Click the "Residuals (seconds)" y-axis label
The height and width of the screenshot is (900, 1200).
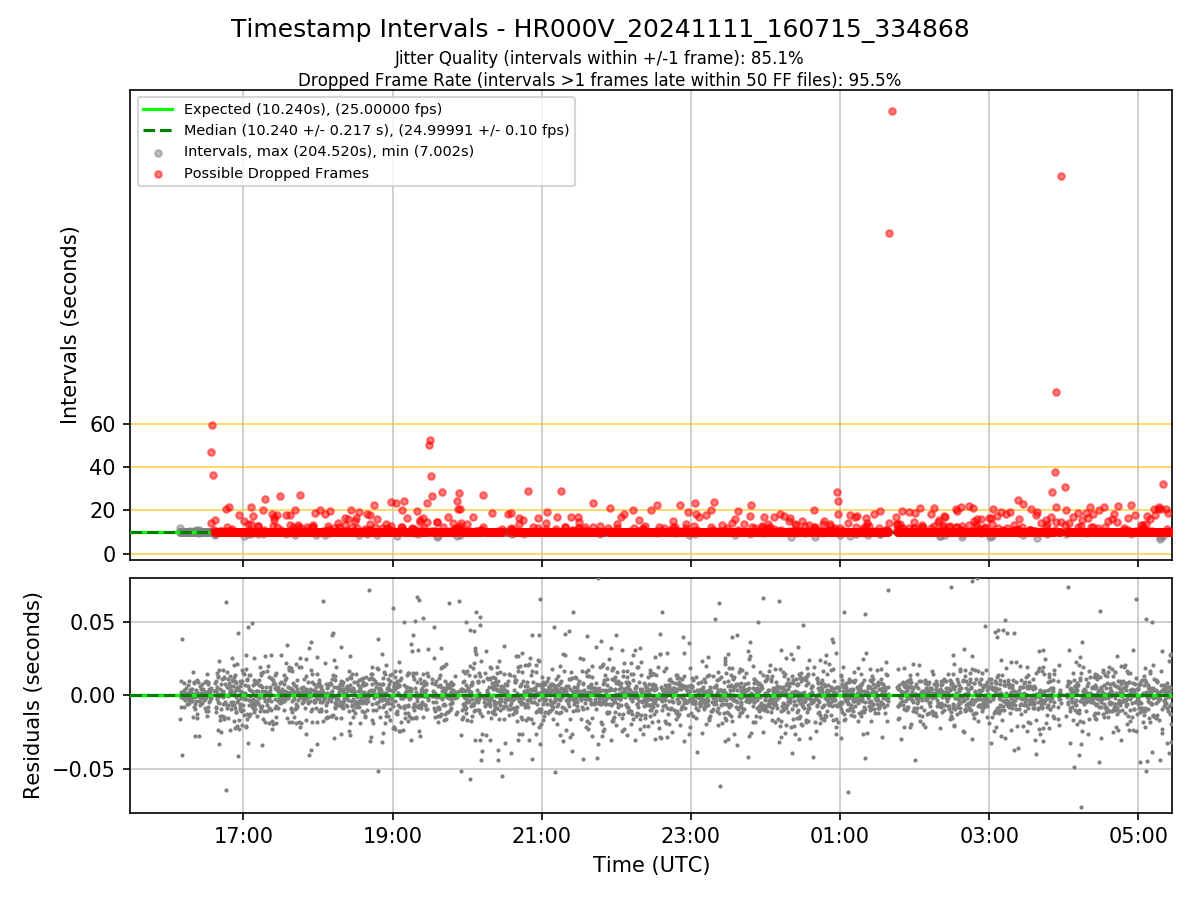point(33,696)
